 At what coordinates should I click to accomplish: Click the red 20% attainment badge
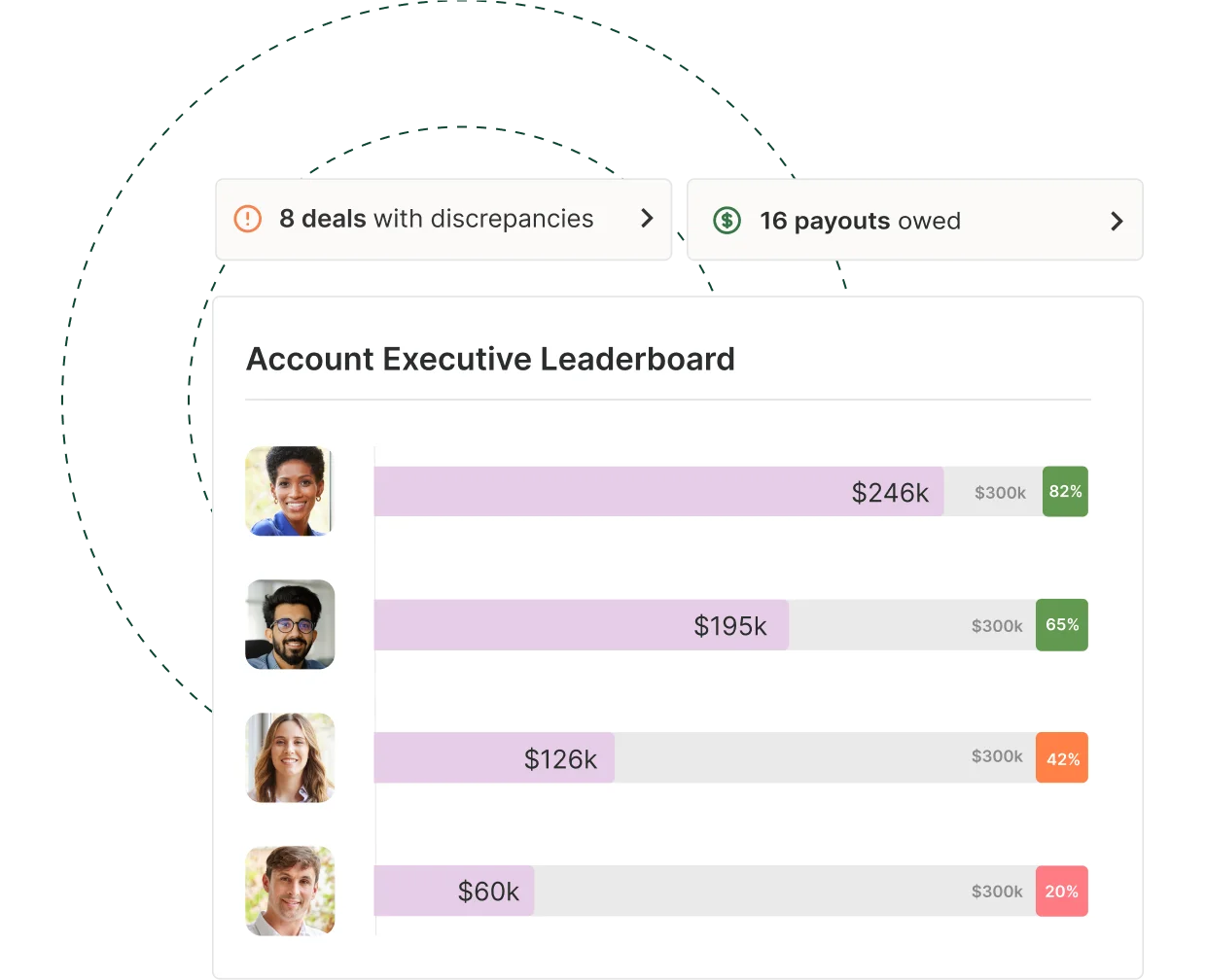(x=1062, y=891)
